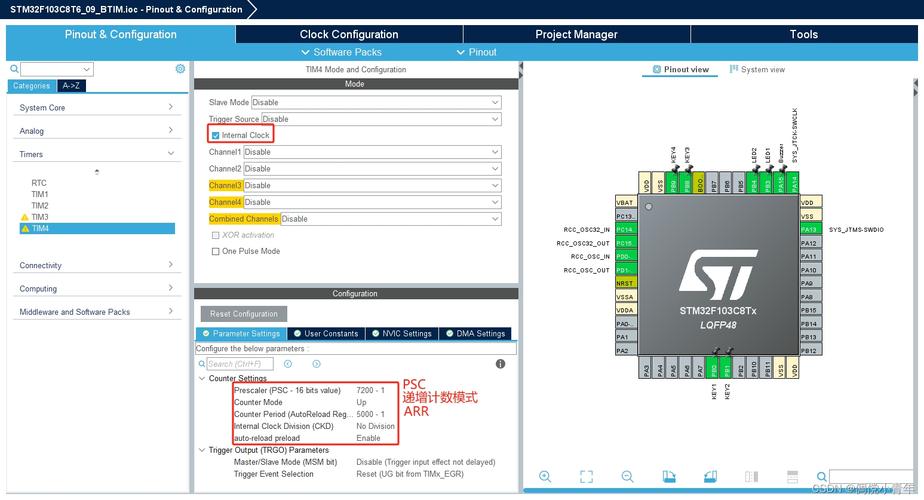Open the DMA Settings tab

(475, 334)
